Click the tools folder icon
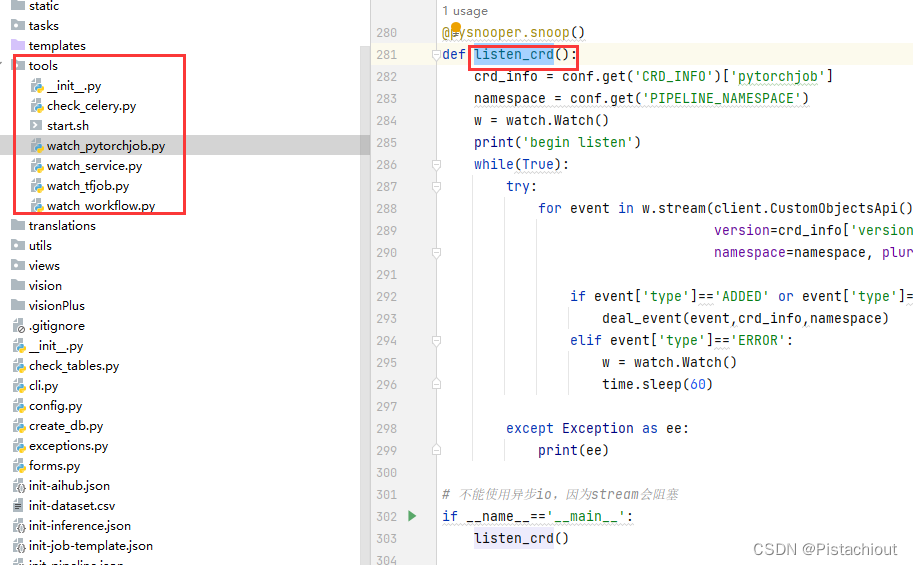Screen dimensions: 913x565 click(x=19, y=65)
